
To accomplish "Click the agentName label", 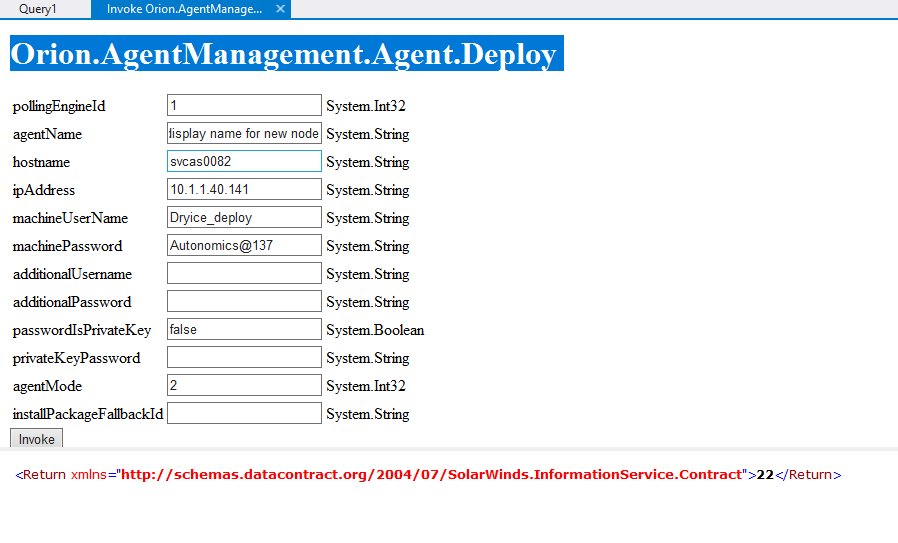I will 48,134.
